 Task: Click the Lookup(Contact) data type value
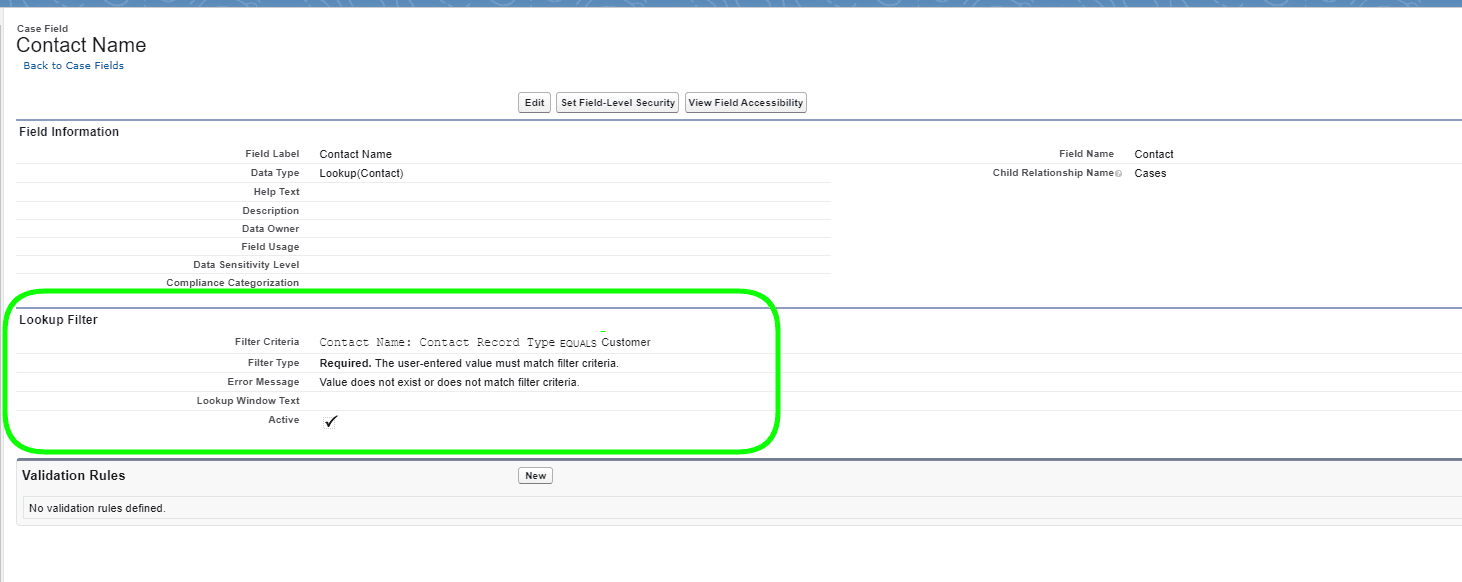pos(361,173)
